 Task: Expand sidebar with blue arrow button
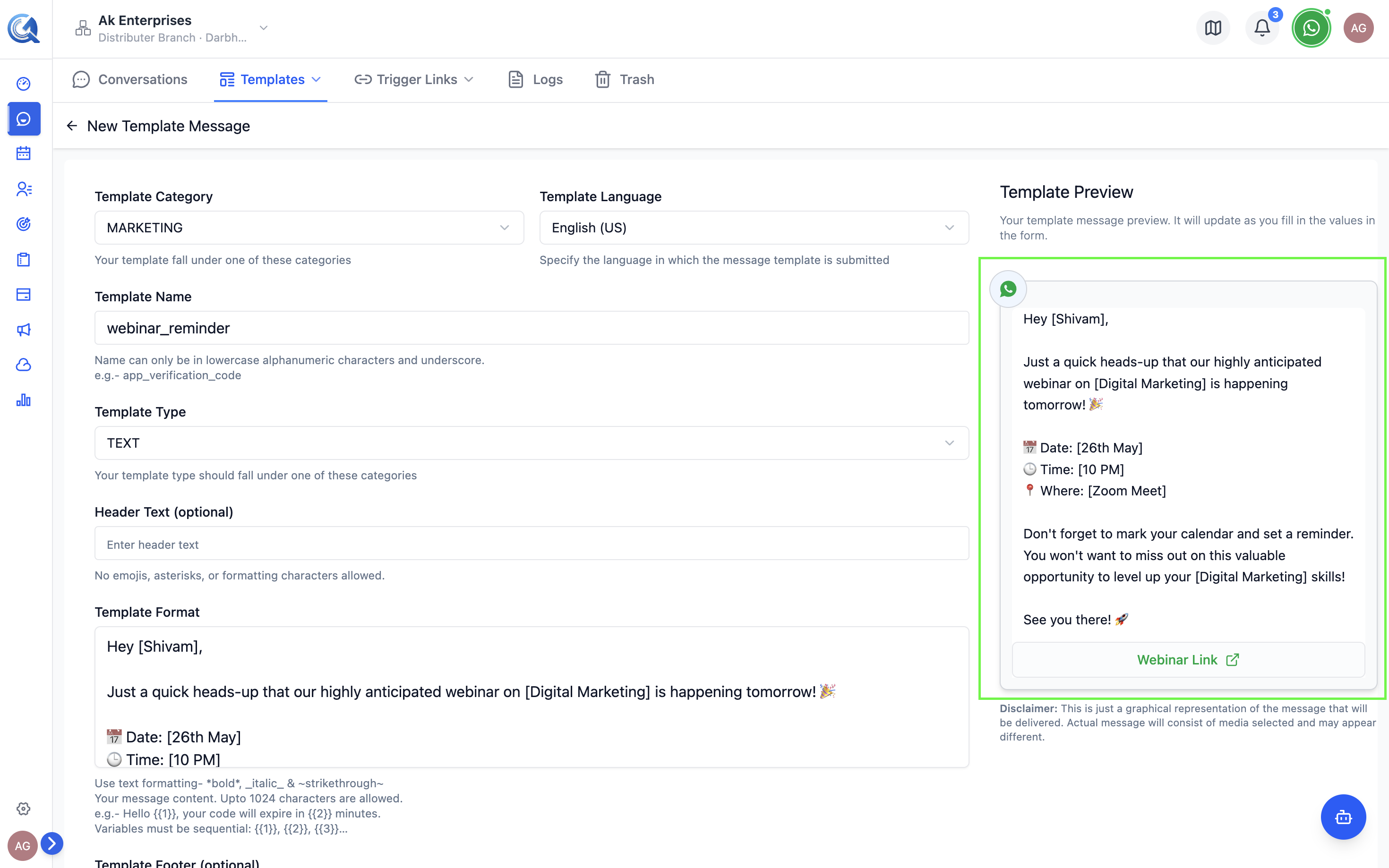point(51,843)
